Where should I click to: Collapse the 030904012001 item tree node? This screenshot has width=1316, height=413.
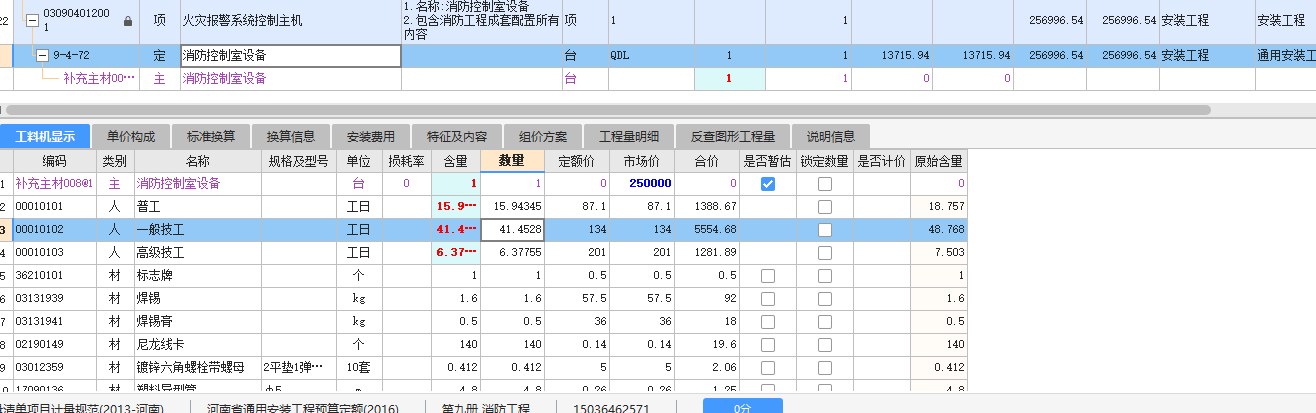[x=32, y=20]
